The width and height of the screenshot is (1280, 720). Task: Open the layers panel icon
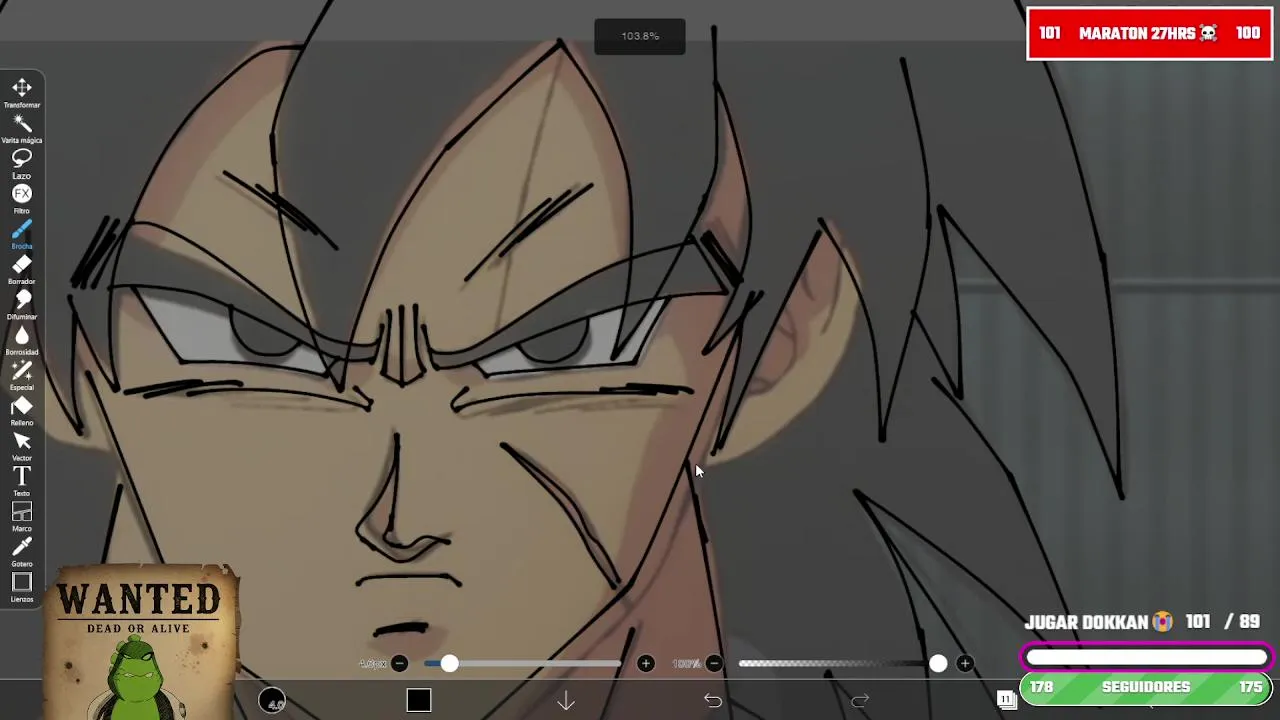click(x=1007, y=700)
